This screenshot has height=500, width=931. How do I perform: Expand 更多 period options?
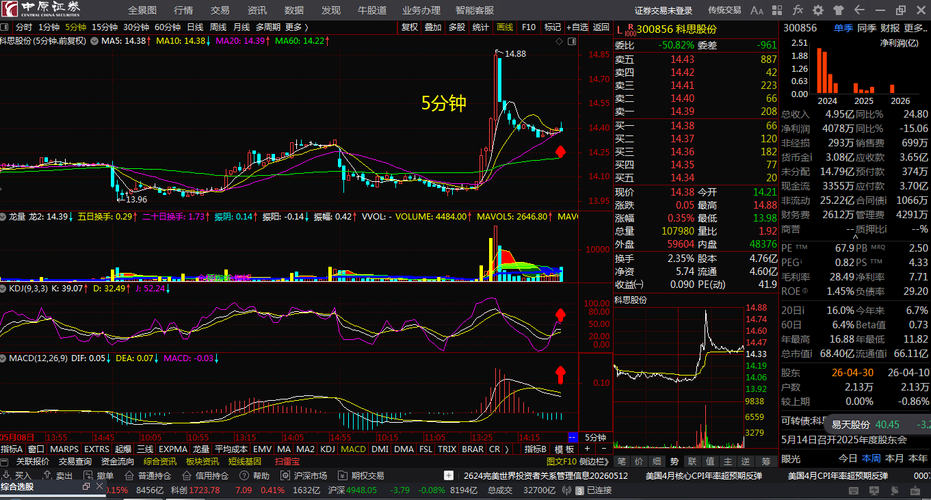pyautogui.click(x=296, y=27)
